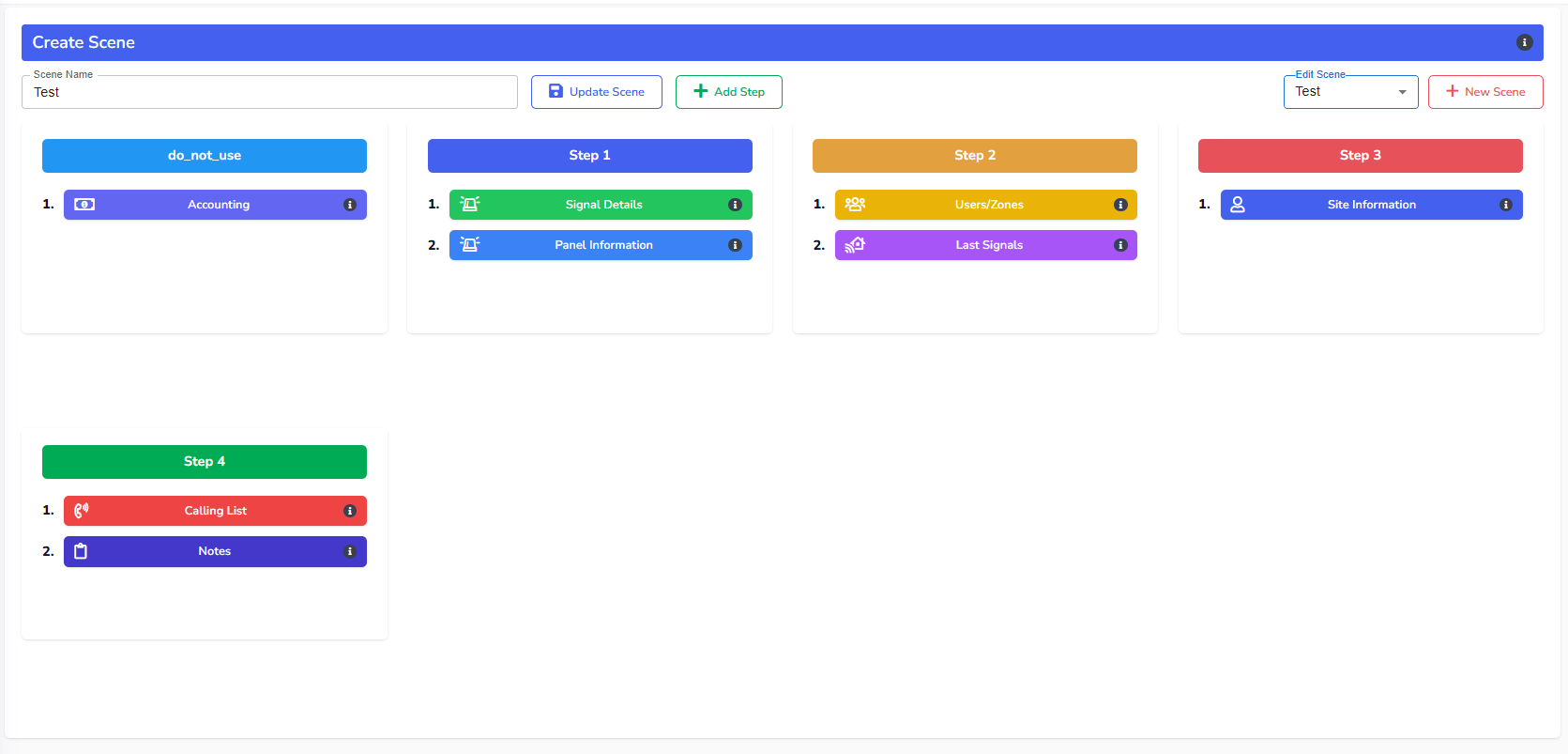Show info for the Accounting item
Image resolution: width=1568 pixels, height=754 pixels.
pyautogui.click(x=350, y=205)
